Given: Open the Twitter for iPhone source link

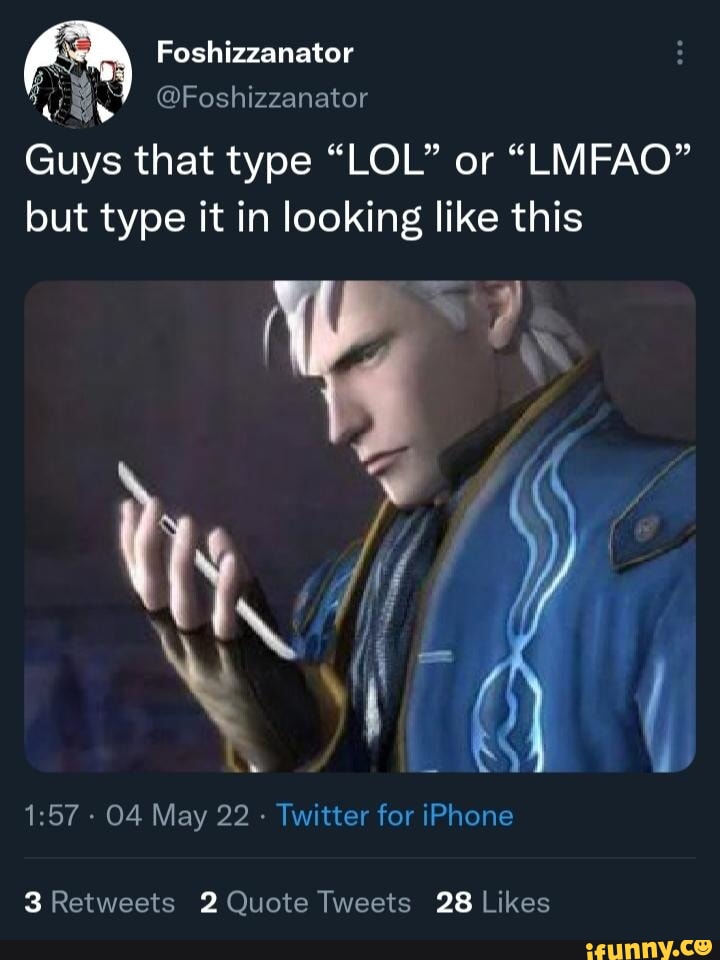Looking at the screenshot, I should click(x=394, y=816).
